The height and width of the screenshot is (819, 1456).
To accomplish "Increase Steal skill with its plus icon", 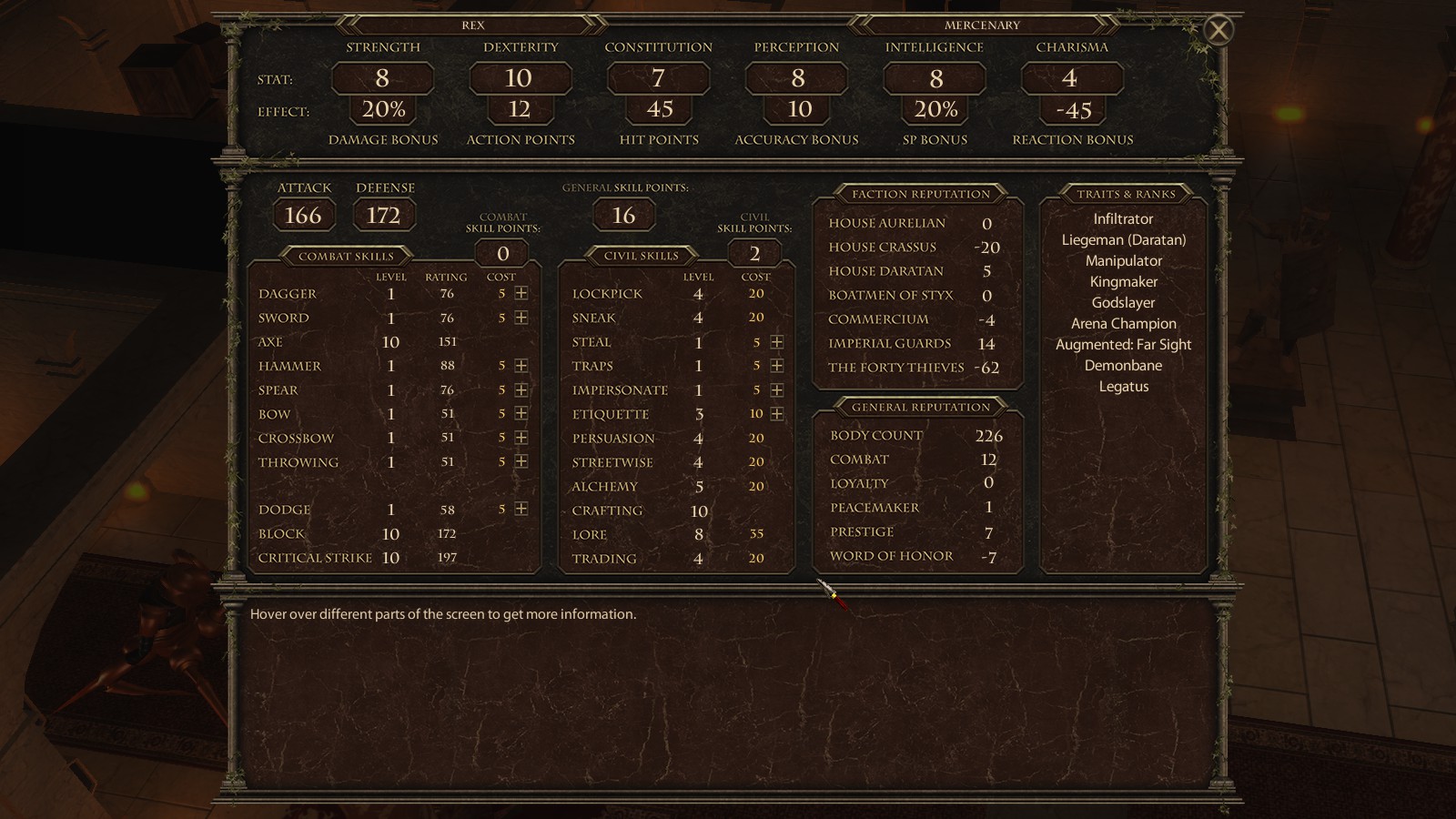I will pyautogui.click(x=776, y=342).
